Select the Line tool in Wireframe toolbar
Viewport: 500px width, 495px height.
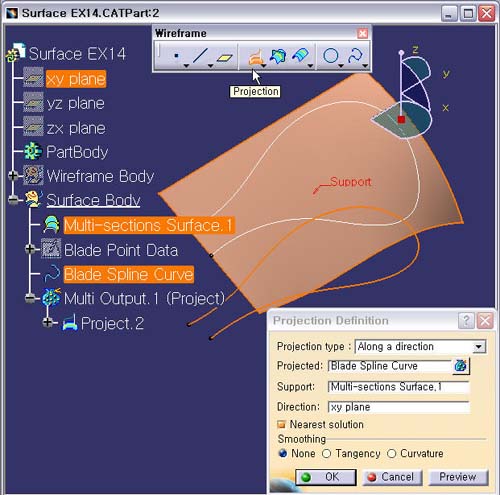pos(200,55)
